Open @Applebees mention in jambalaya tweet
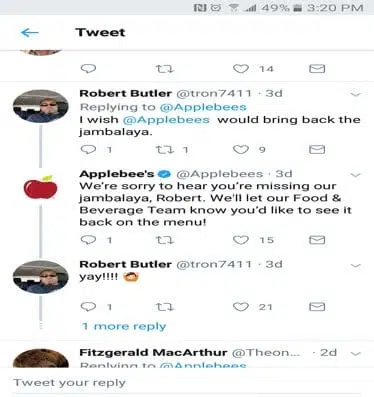 [166, 119]
